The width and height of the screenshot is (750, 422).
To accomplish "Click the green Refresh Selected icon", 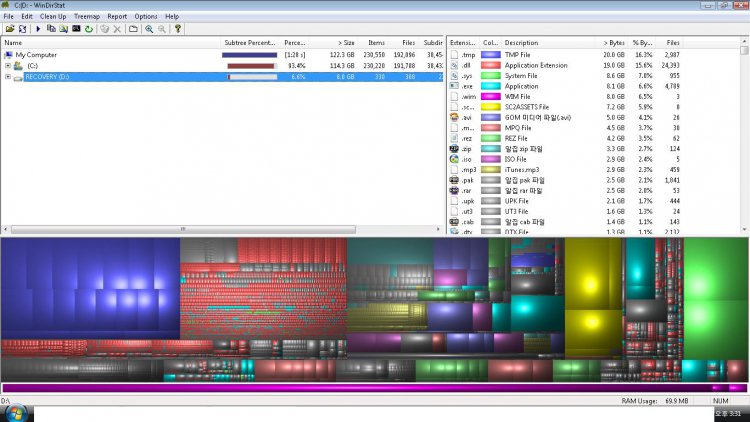I will point(89,29).
